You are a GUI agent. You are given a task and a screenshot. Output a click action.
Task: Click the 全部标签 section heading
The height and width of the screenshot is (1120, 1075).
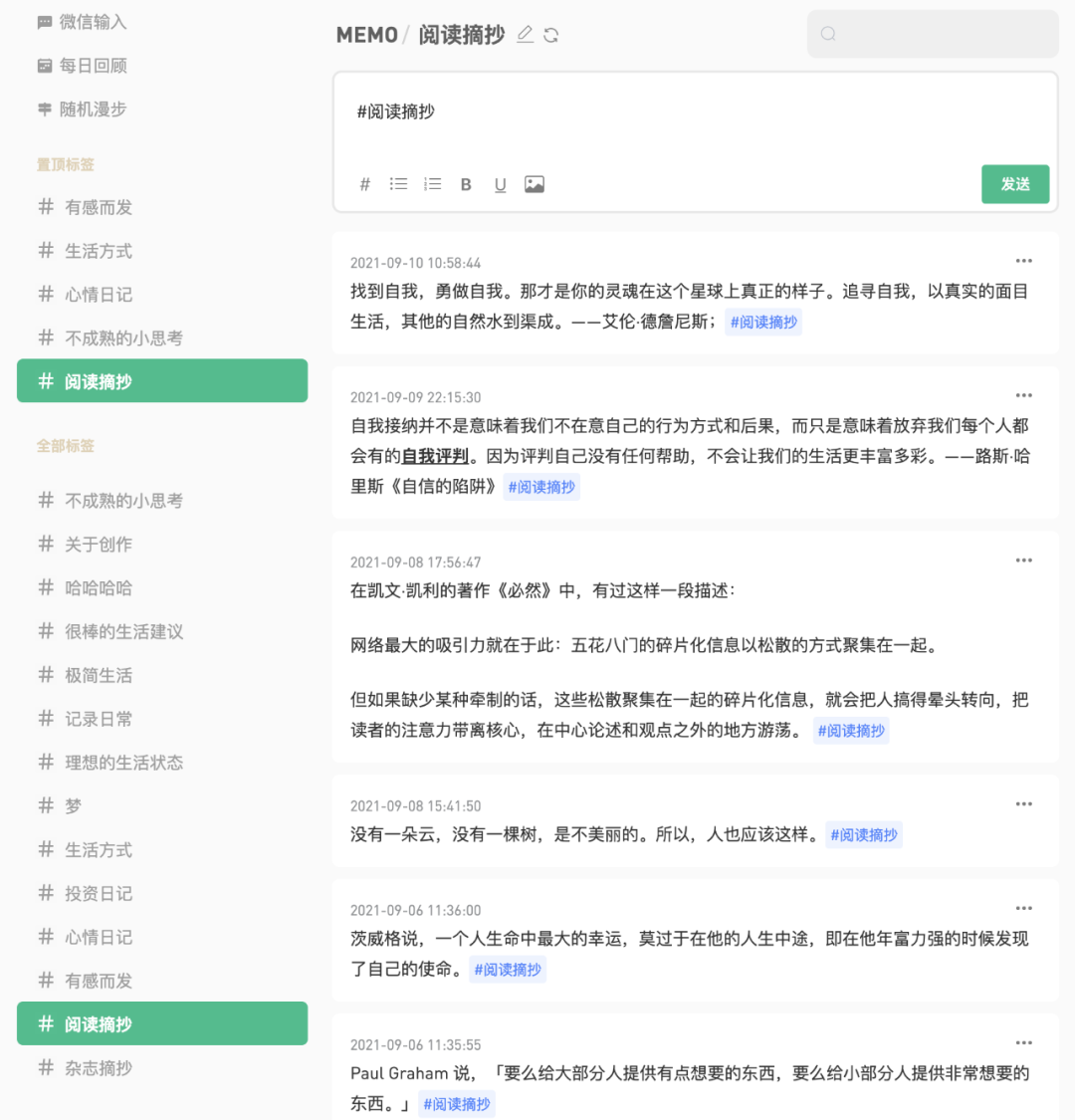(65, 446)
